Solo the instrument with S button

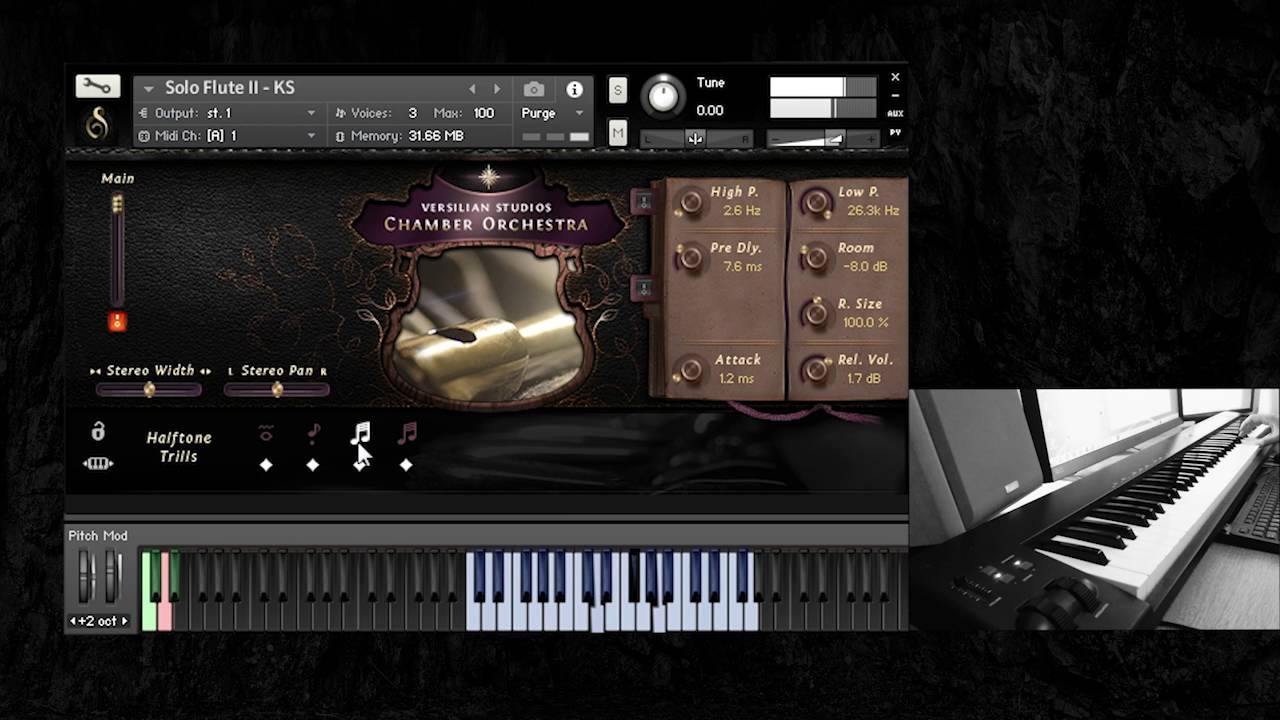pos(618,90)
